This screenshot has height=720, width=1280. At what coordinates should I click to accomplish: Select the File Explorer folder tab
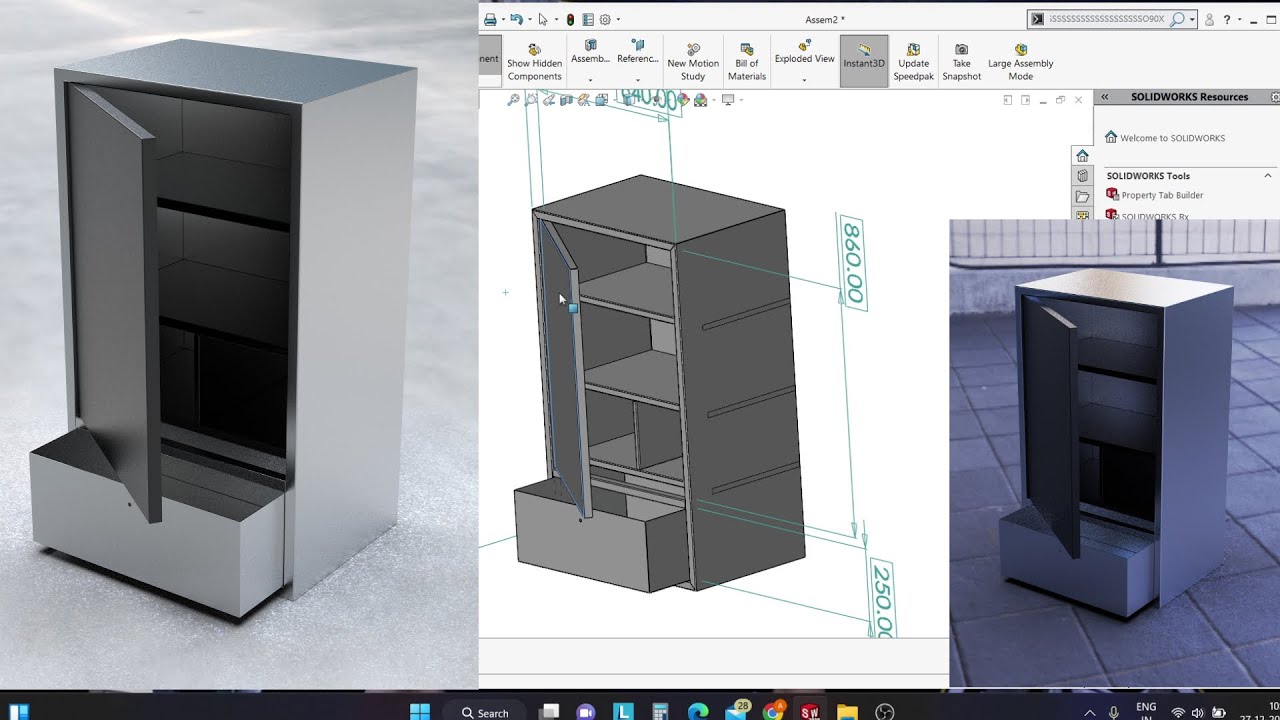(1082, 196)
